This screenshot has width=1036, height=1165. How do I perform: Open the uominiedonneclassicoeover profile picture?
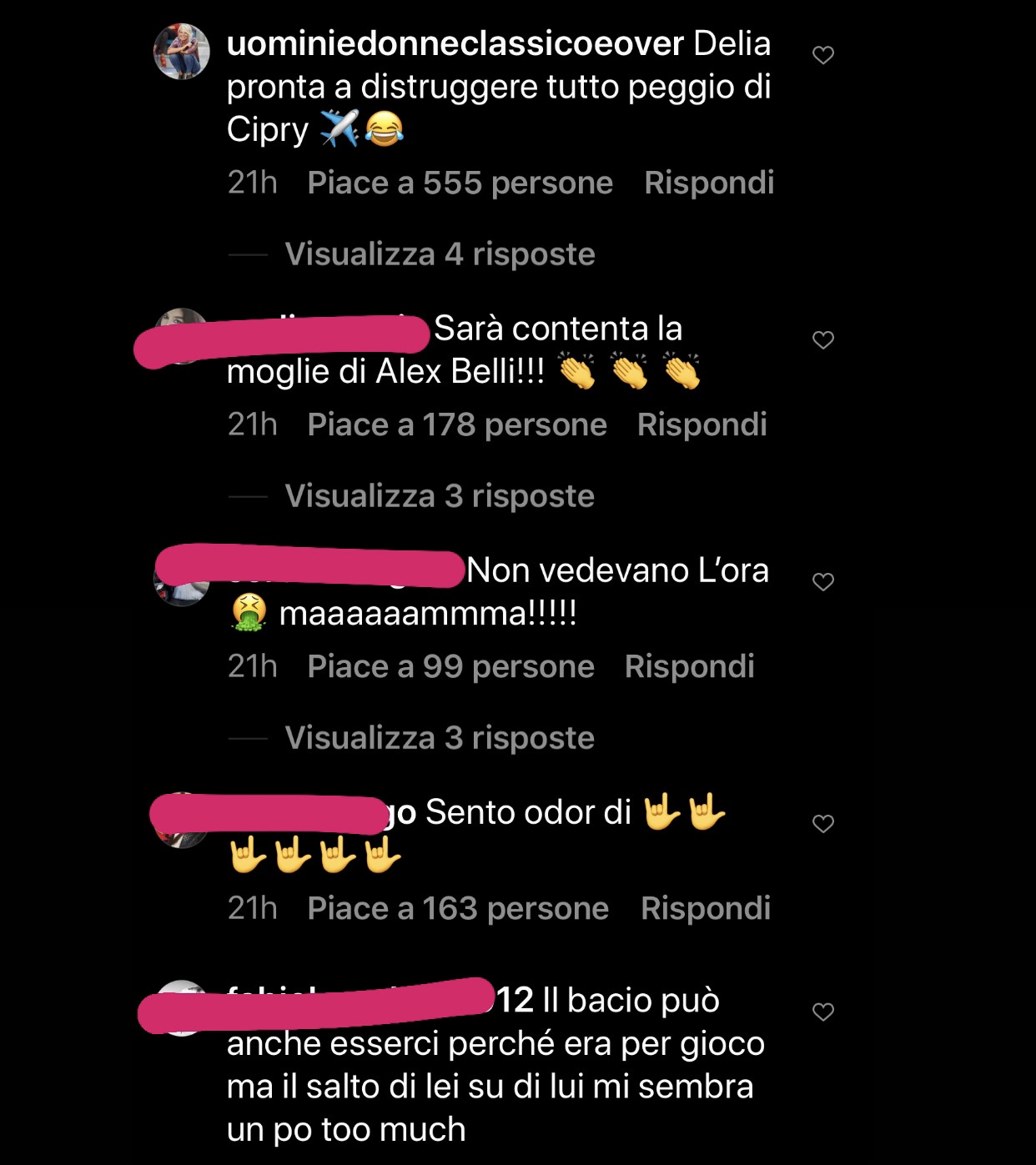[182, 52]
